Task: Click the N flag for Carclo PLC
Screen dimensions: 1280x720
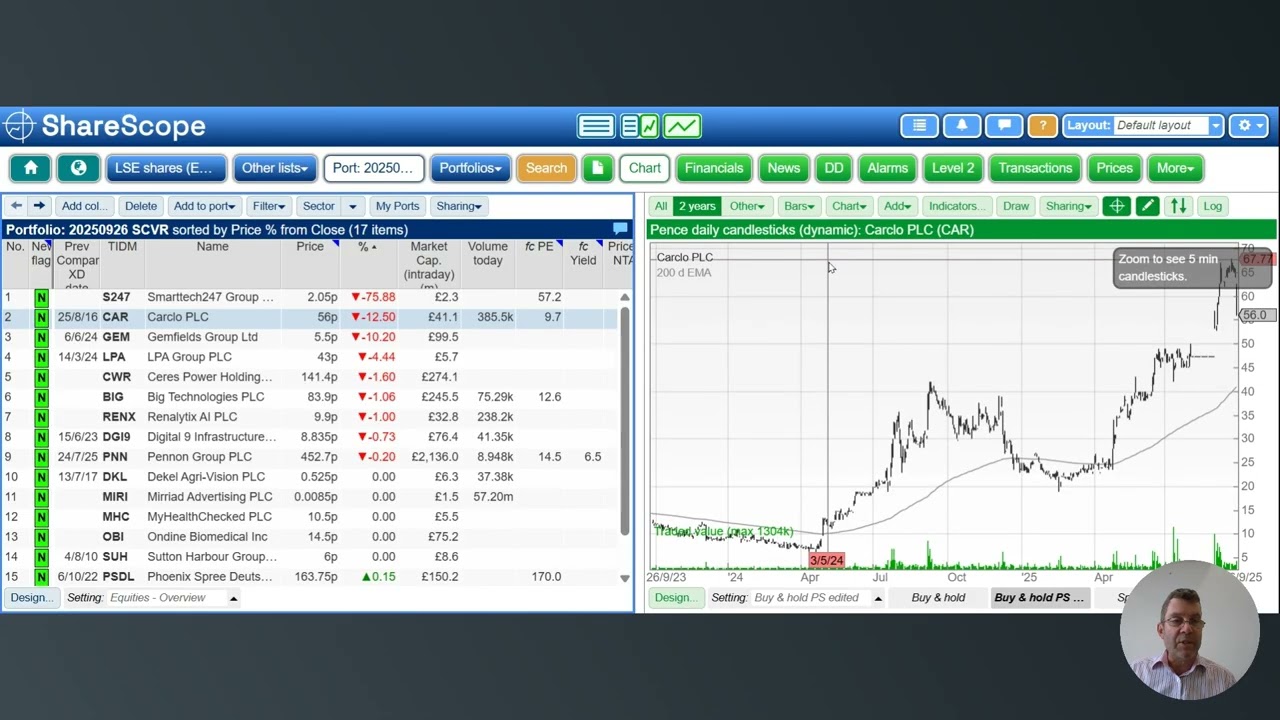Action: tap(41, 317)
